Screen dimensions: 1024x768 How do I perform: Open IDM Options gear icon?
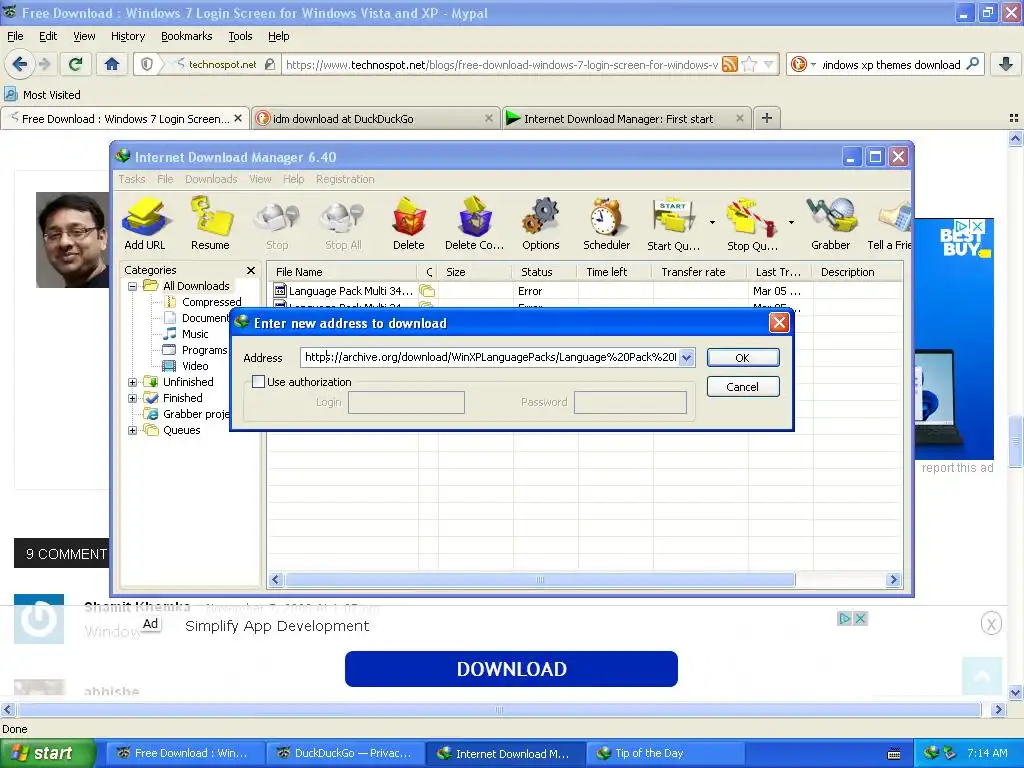pyautogui.click(x=541, y=224)
